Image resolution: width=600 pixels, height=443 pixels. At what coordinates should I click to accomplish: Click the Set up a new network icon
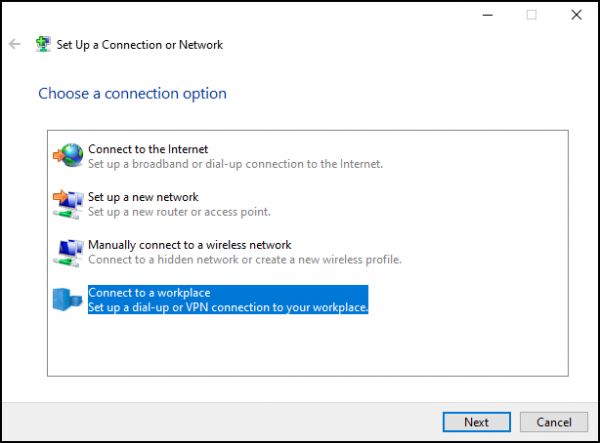click(67, 203)
